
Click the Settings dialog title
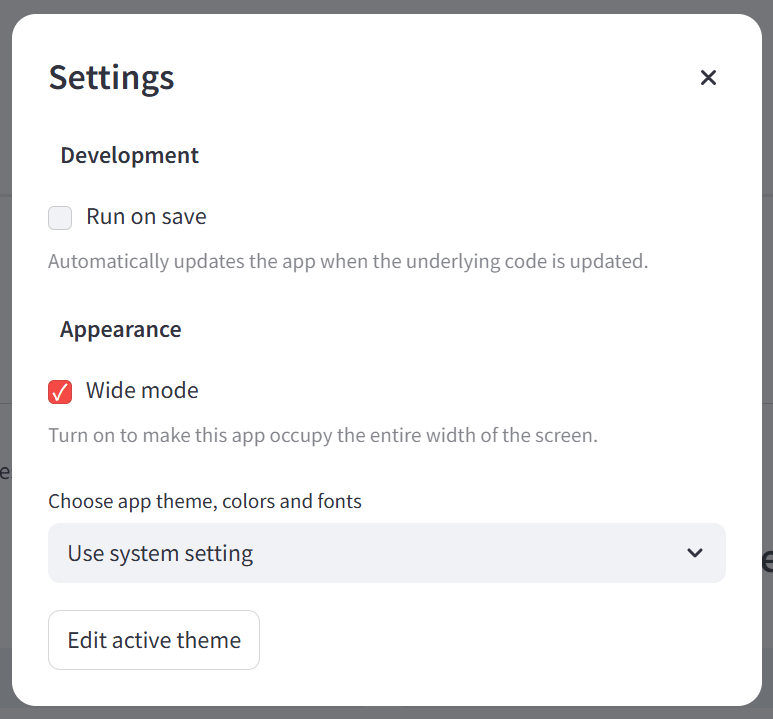click(111, 78)
